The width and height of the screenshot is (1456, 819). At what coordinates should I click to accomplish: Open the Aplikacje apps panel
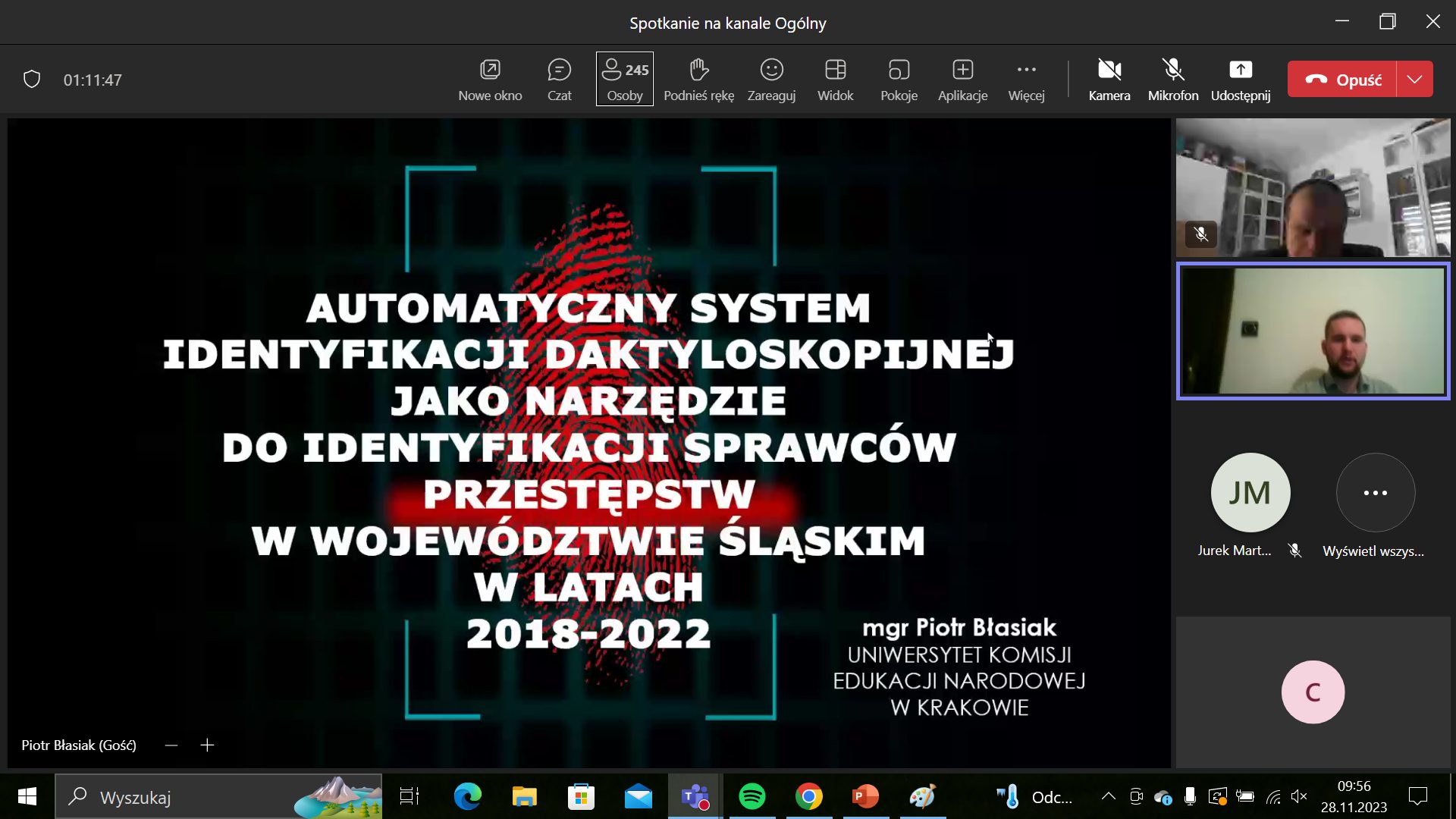pos(962,79)
